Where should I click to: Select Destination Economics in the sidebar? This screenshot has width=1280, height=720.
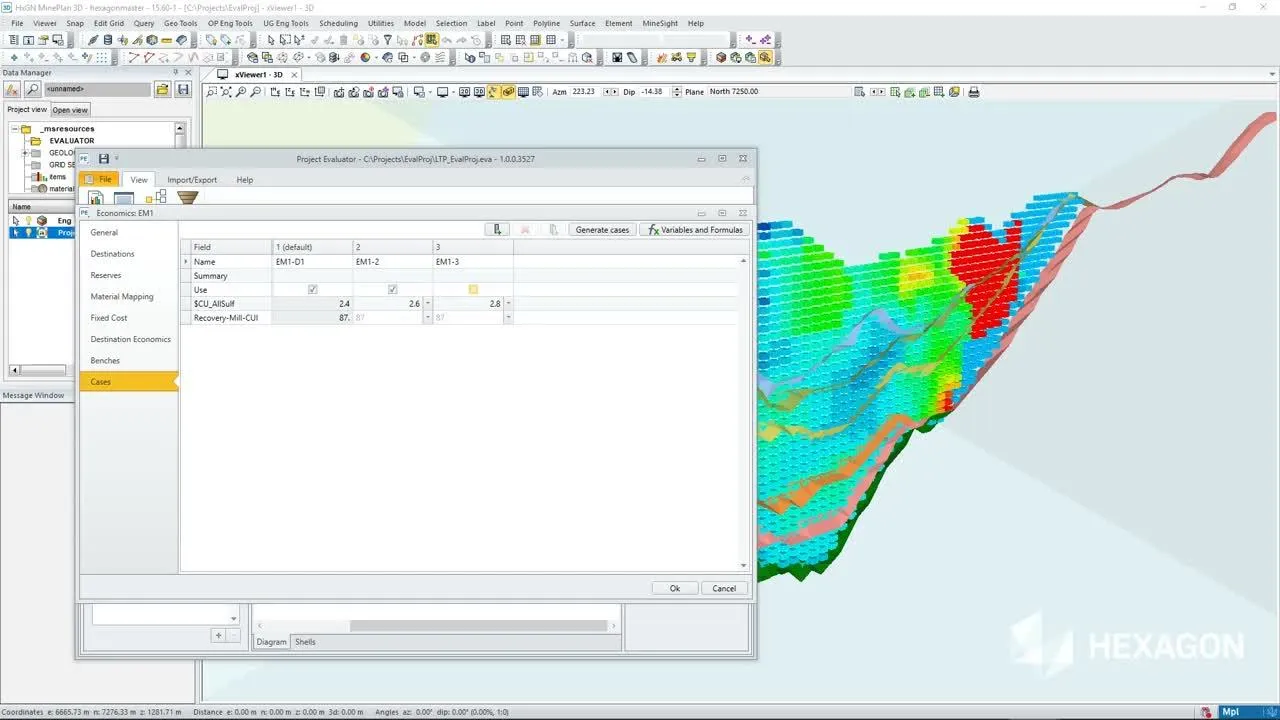pyautogui.click(x=130, y=339)
